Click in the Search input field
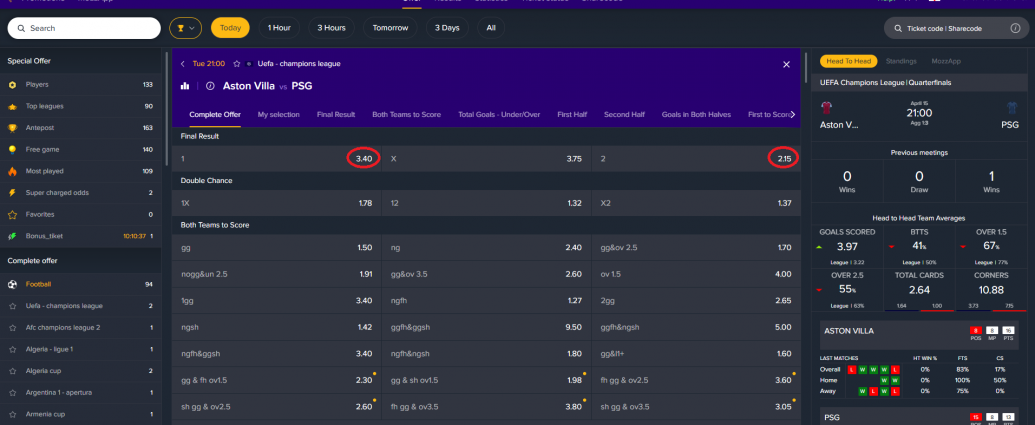The height and width of the screenshot is (425, 1035). pyautogui.click(x=84, y=28)
